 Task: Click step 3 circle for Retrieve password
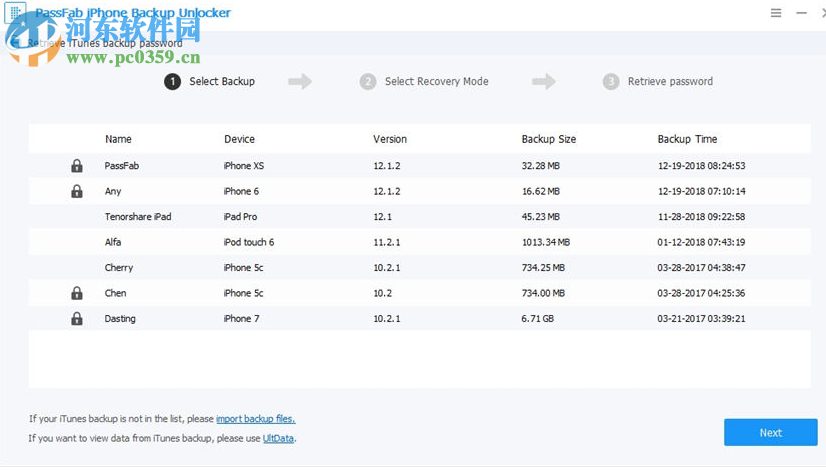tap(611, 82)
